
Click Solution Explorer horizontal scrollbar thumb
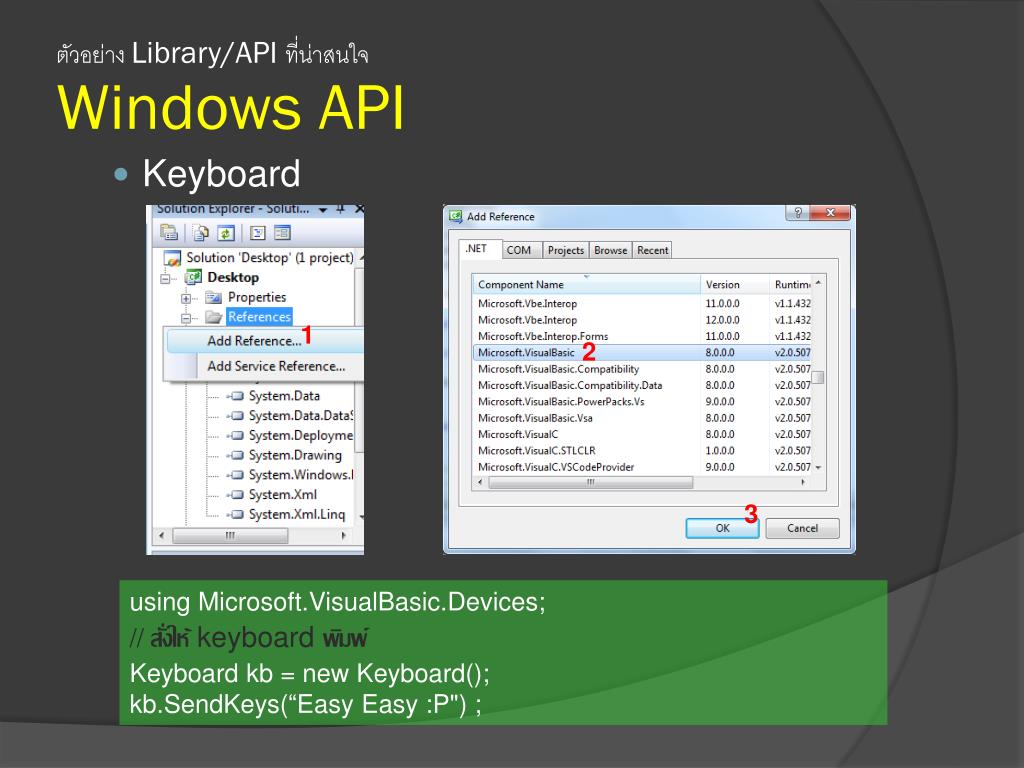point(230,536)
